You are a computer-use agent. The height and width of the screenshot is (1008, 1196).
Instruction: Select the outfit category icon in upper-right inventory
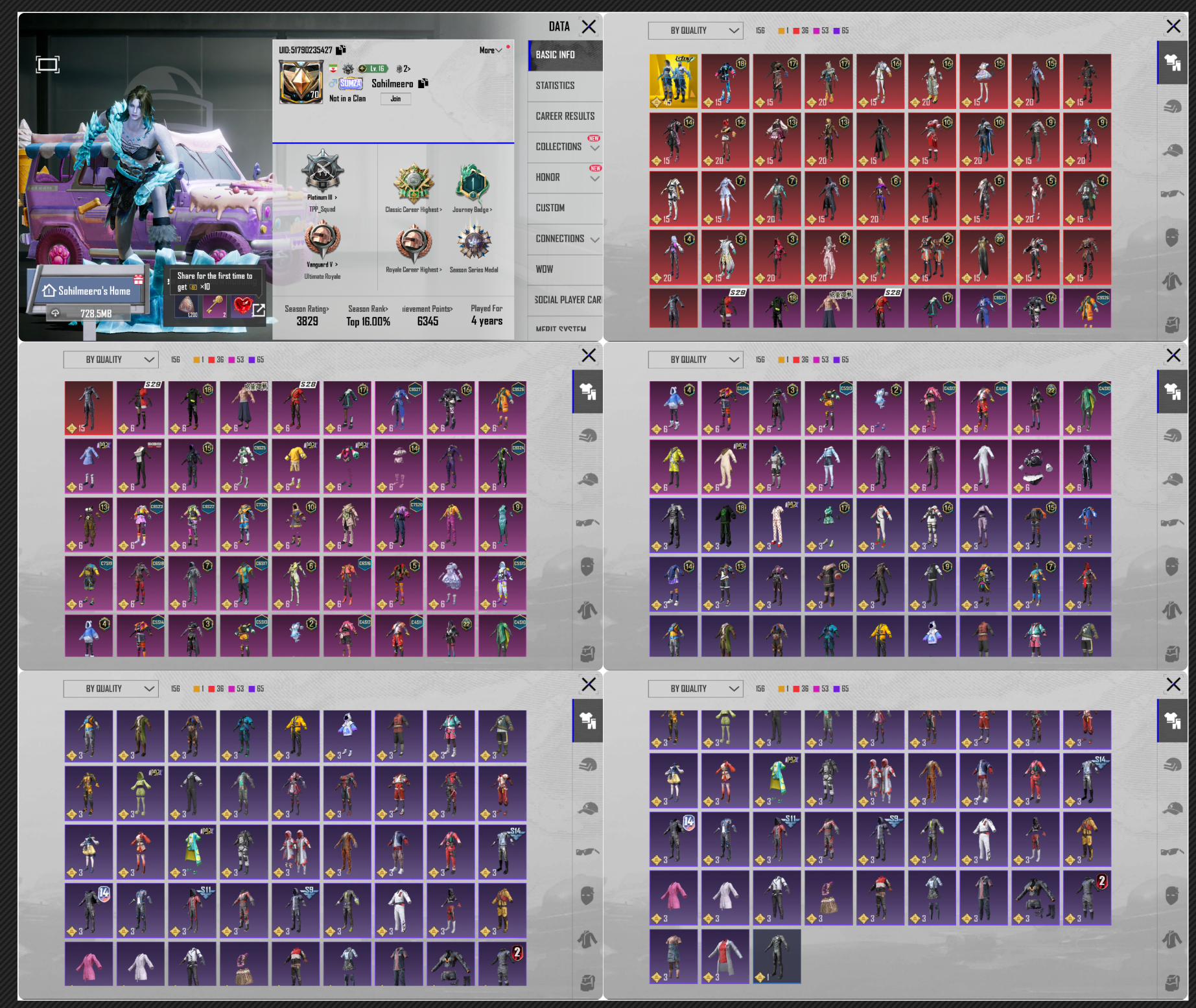1172,62
